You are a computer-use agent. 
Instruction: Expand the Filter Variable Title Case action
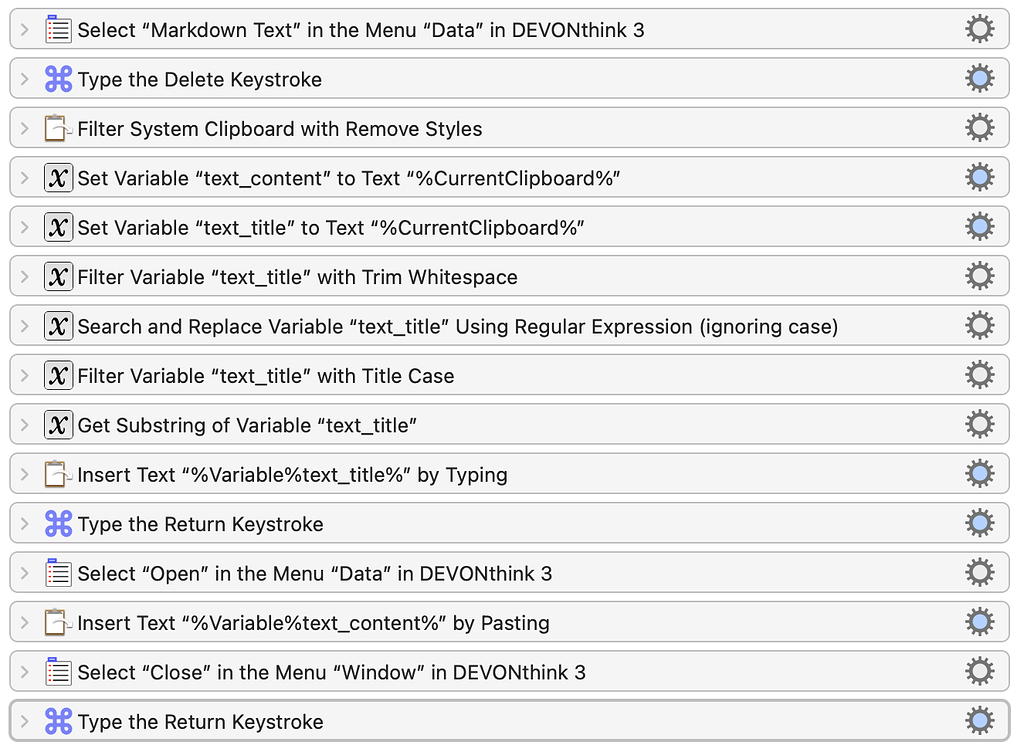(x=24, y=375)
